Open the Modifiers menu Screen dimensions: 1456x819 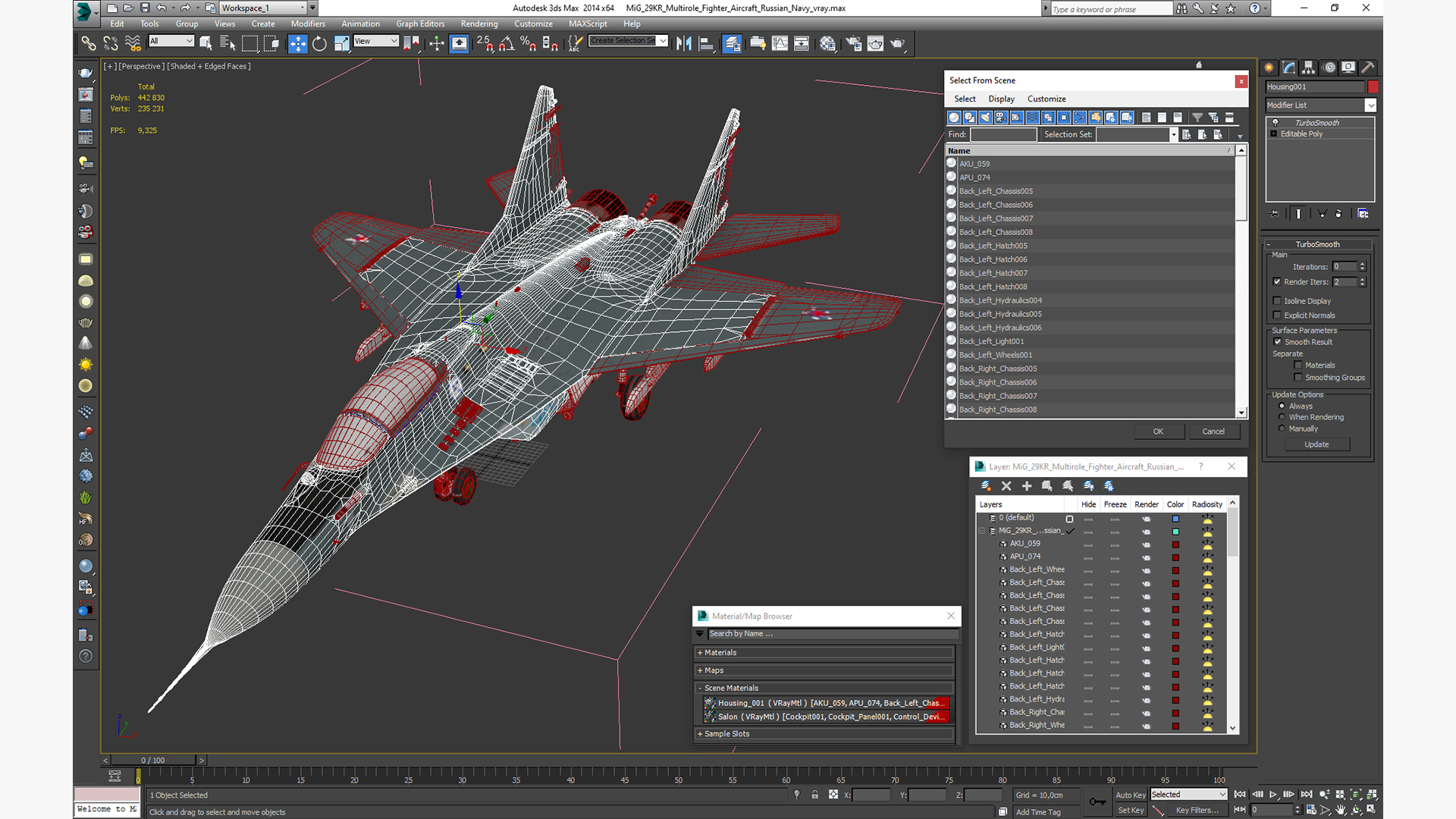[x=308, y=24]
